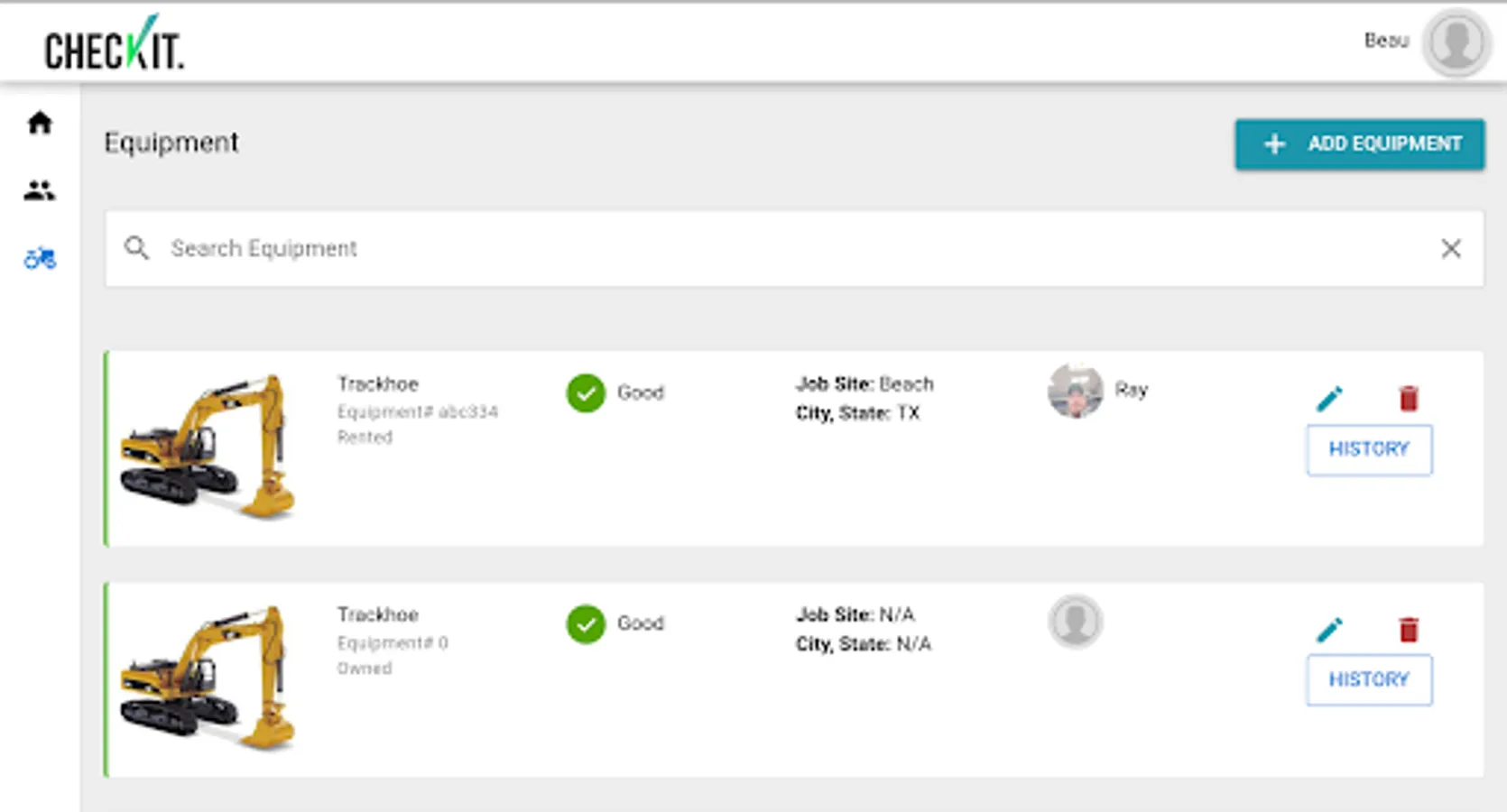Open the Users section in sidebar

(x=40, y=190)
